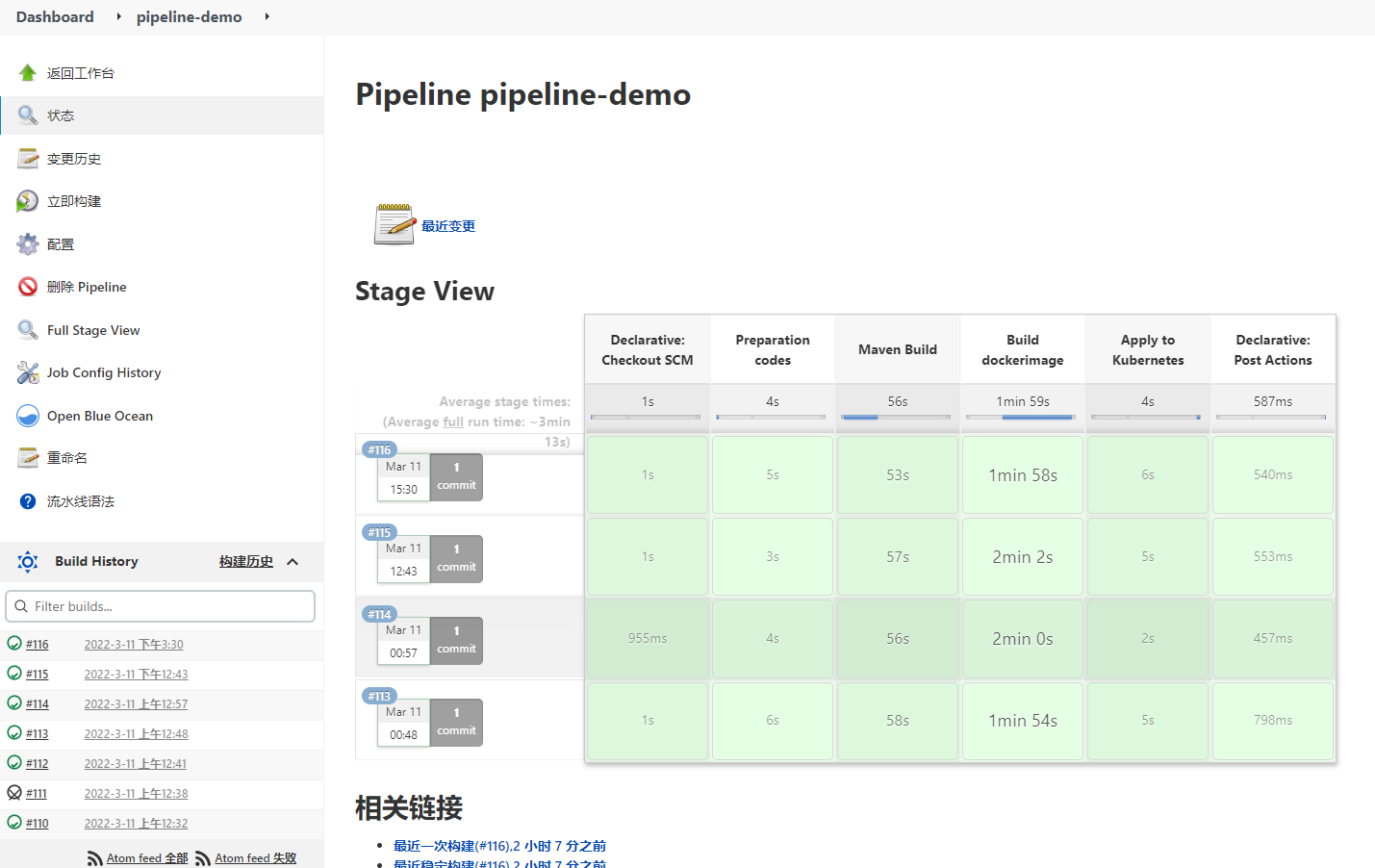Open the Dashboard breadcrumb dropdown arrow
Viewport: 1375px width, 868px height.
pyautogui.click(x=118, y=16)
